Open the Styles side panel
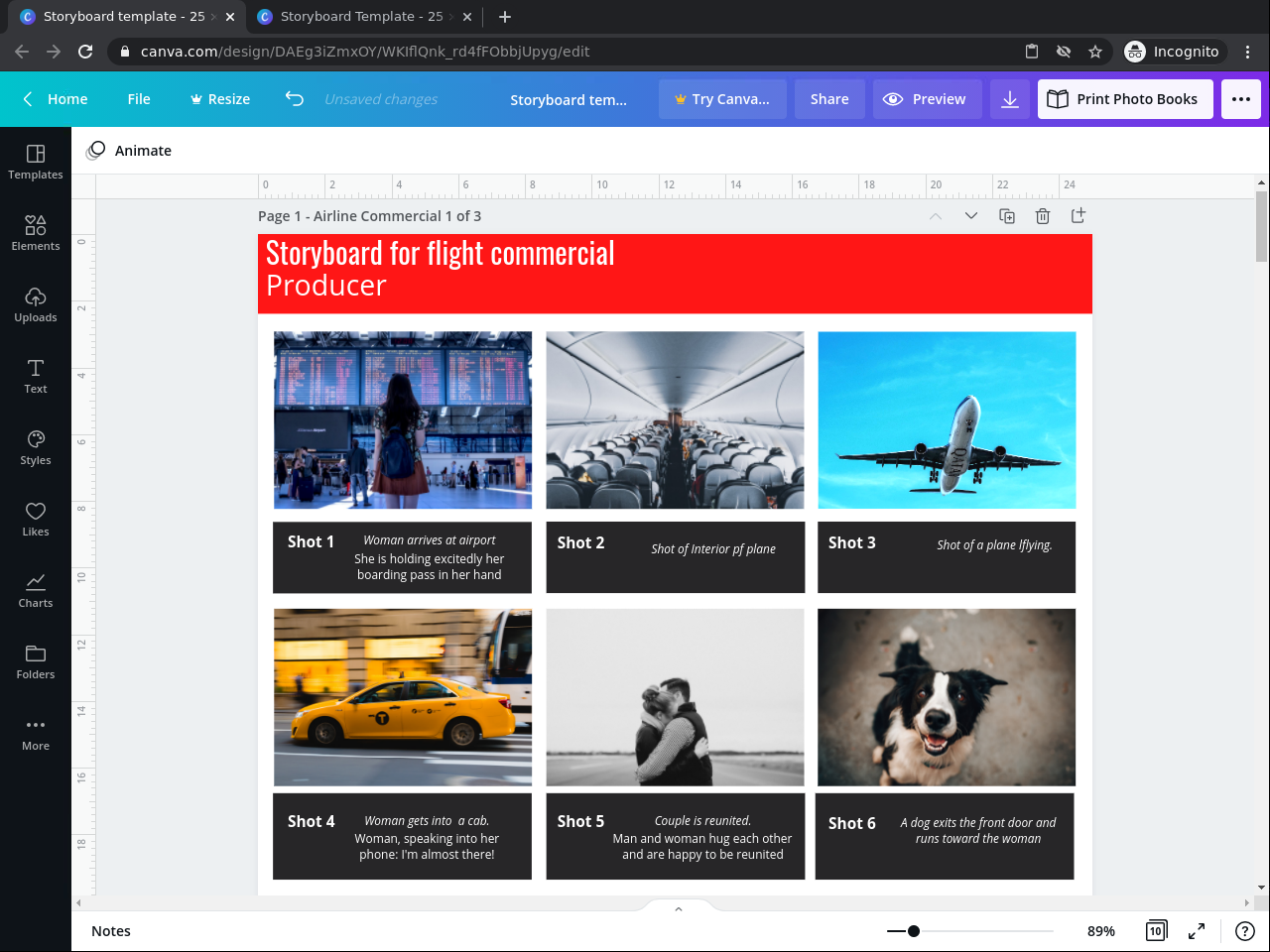Viewport: 1270px width, 952px height. [x=36, y=447]
